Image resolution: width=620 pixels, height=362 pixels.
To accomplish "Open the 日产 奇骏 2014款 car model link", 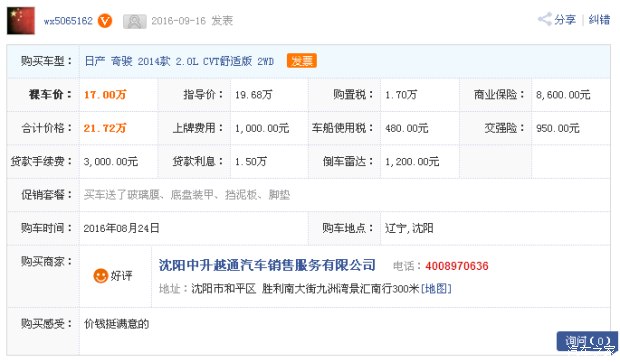I will click(179, 61).
